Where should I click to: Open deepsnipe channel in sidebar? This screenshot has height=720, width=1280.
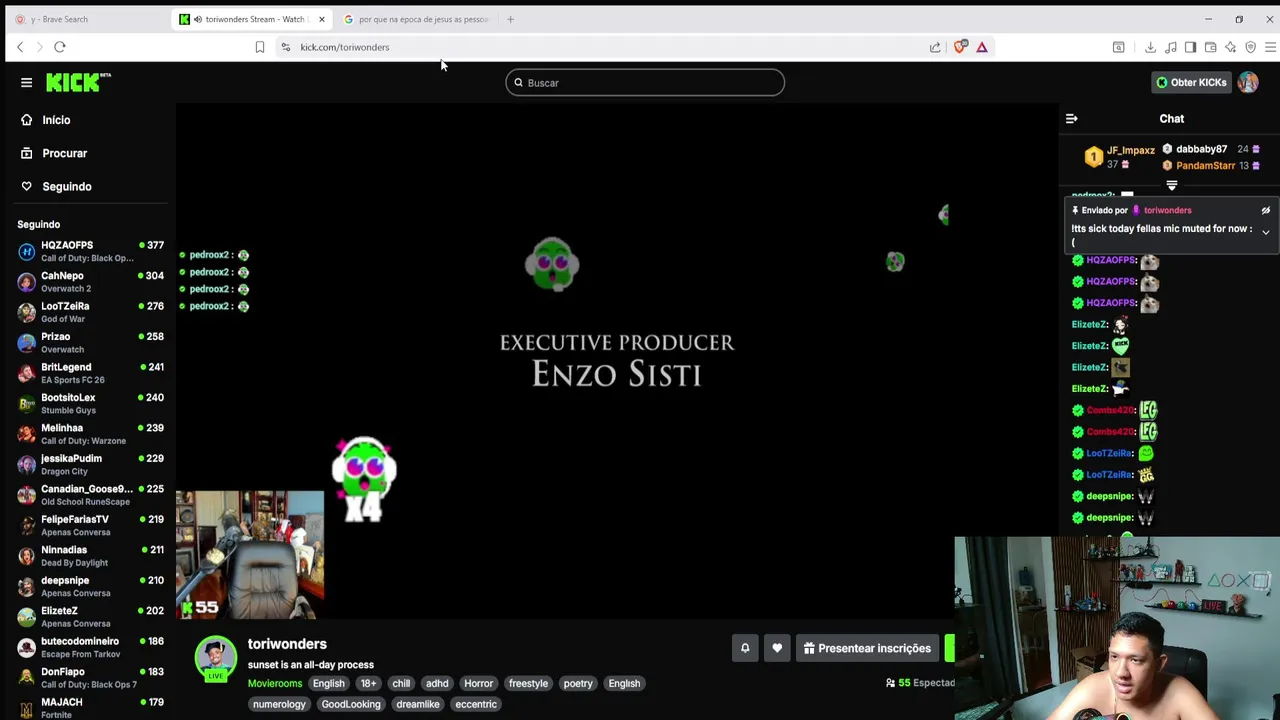90,587
